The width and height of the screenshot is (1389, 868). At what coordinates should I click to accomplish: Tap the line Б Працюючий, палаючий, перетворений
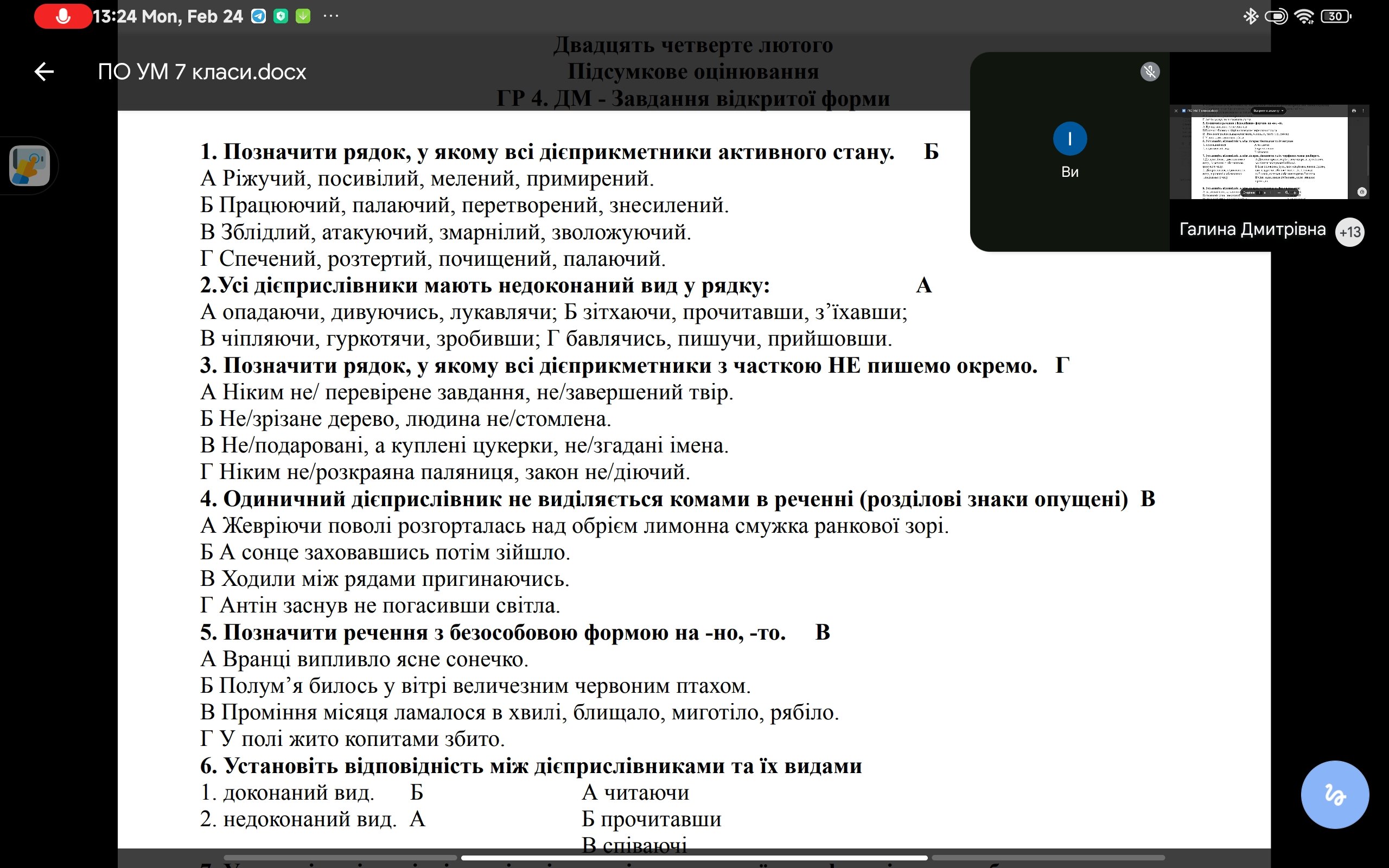pyautogui.click(x=464, y=205)
